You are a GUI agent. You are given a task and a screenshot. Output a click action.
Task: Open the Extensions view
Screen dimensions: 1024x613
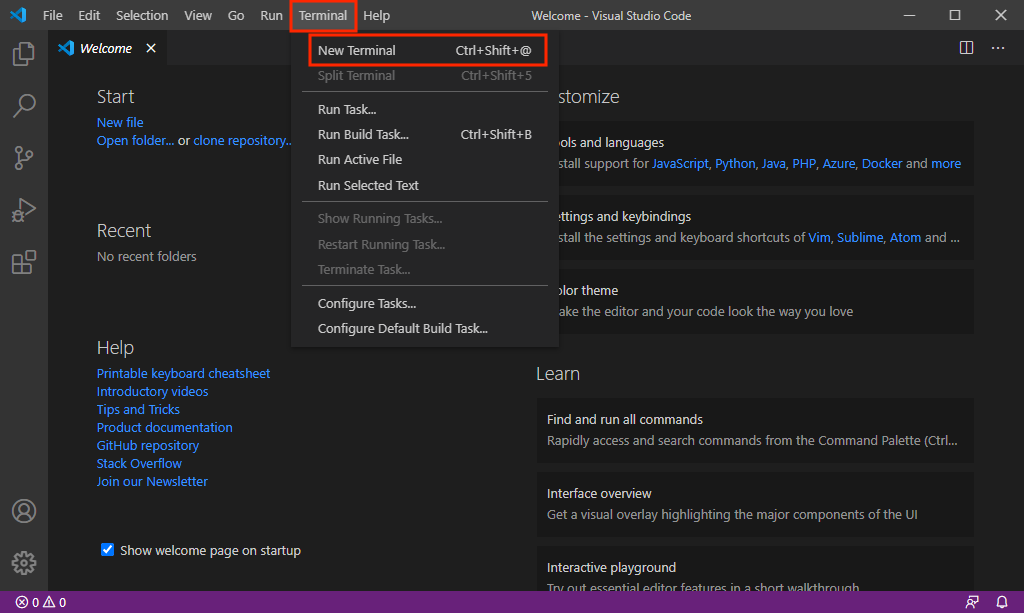(24, 262)
